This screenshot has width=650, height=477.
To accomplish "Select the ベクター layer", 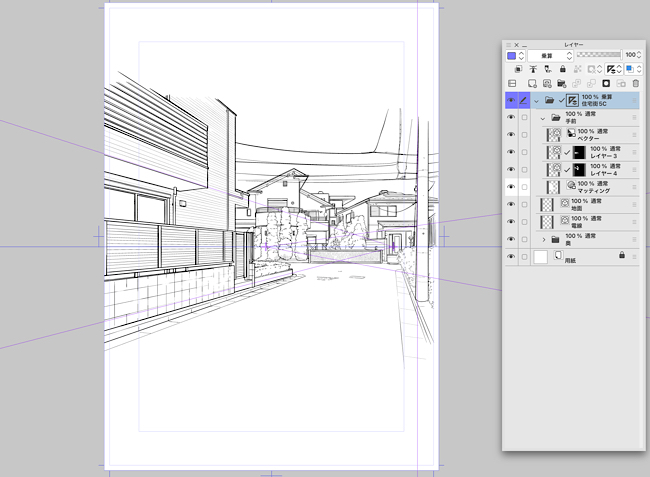I will (x=591, y=135).
